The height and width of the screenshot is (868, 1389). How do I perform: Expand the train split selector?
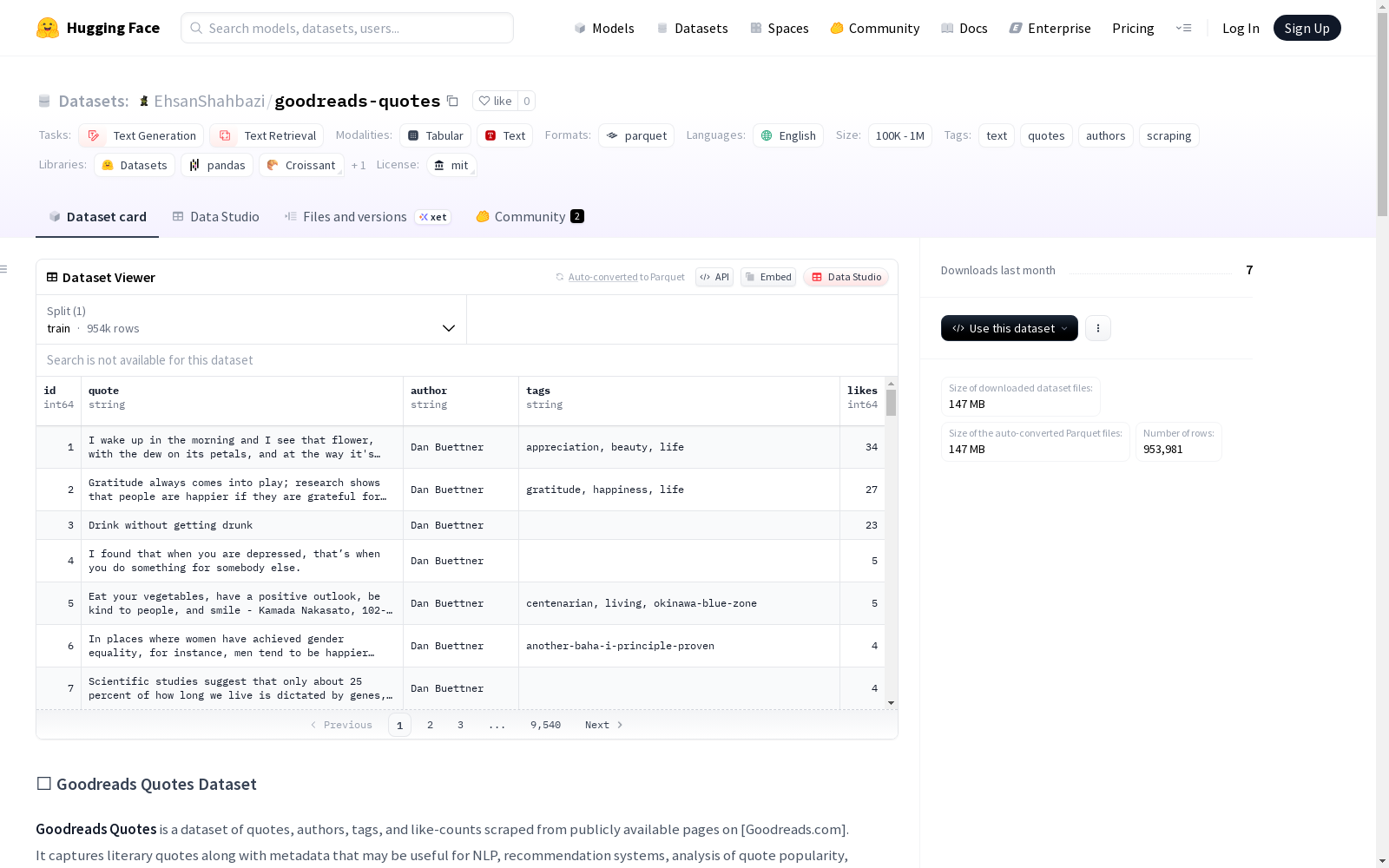pos(252,319)
